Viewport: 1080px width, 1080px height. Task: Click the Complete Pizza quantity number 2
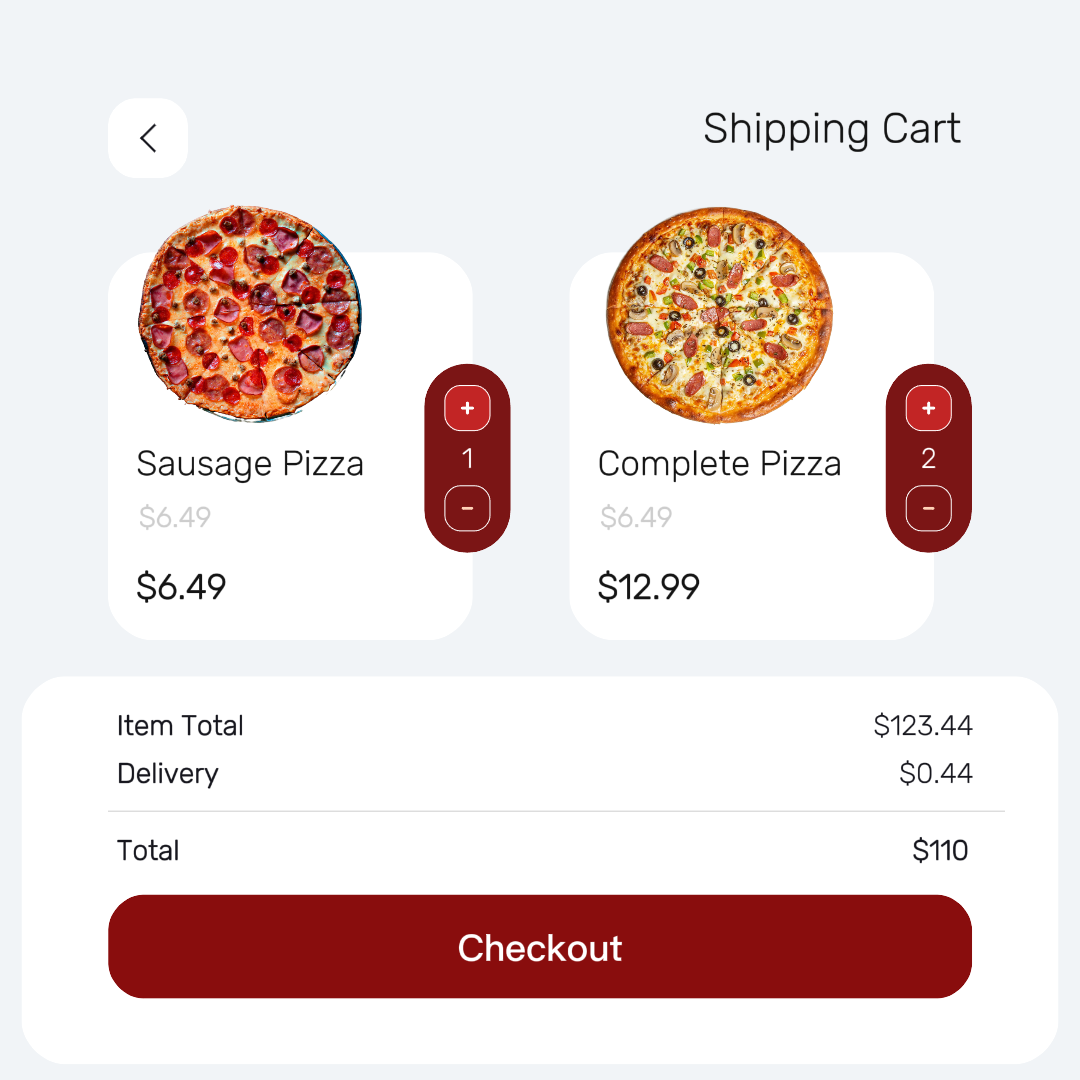[x=928, y=459]
